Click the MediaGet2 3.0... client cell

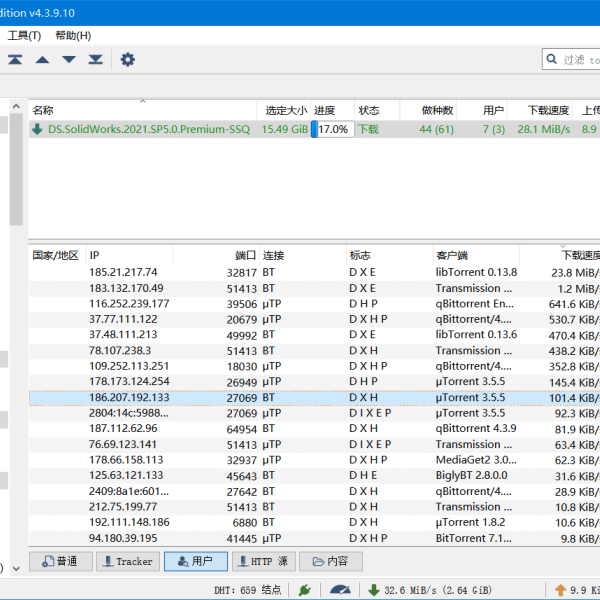476,460
